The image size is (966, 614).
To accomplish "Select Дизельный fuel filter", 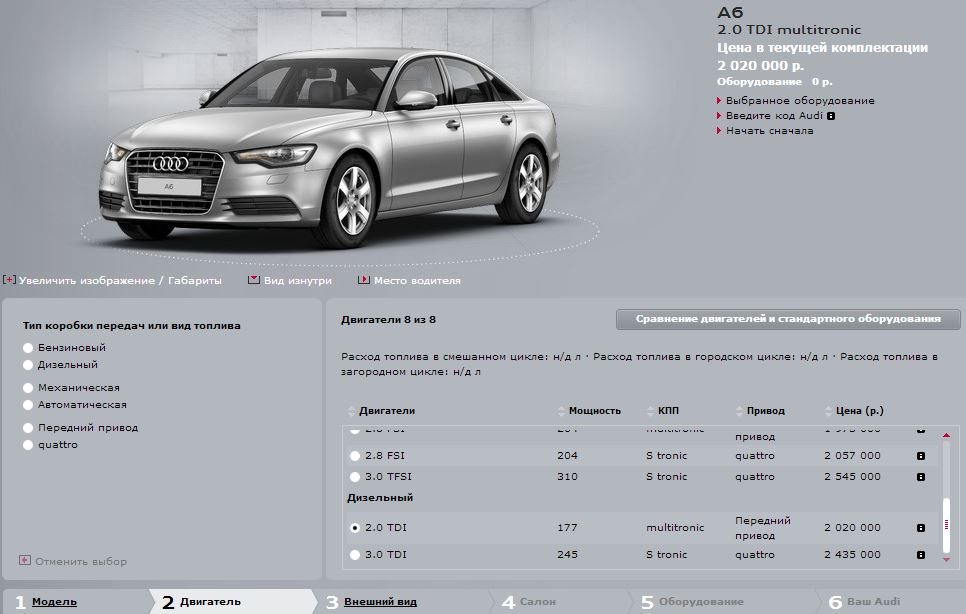I will [x=28, y=365].
